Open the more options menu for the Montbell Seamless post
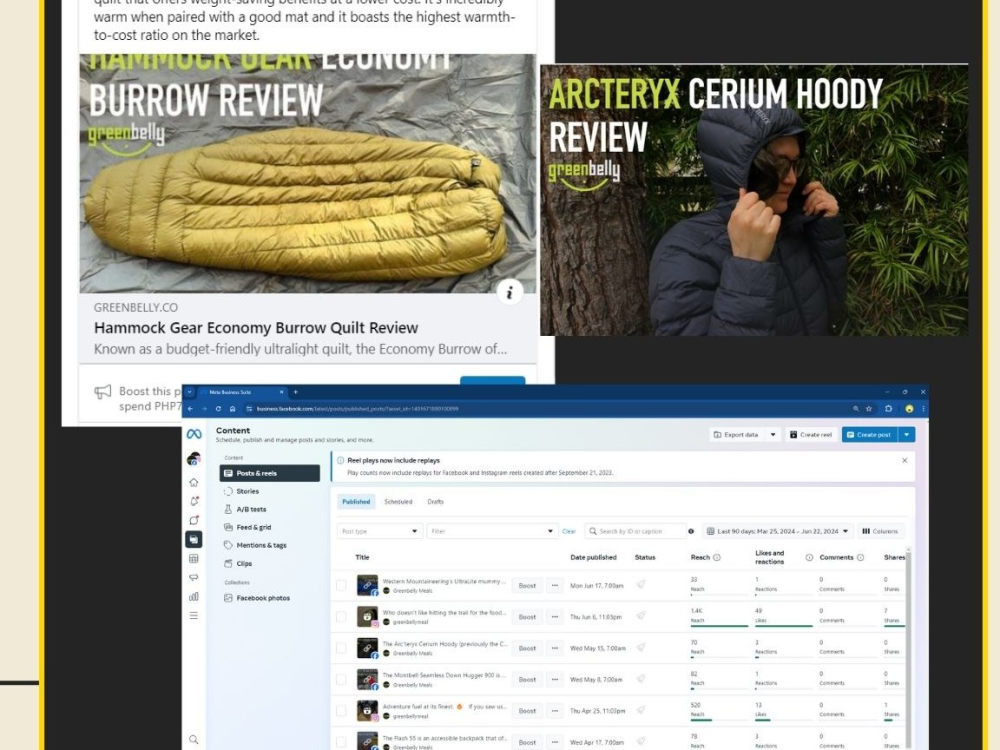Screen dimensions: 1000x750 pyautogui.click(x=555, y=679)
